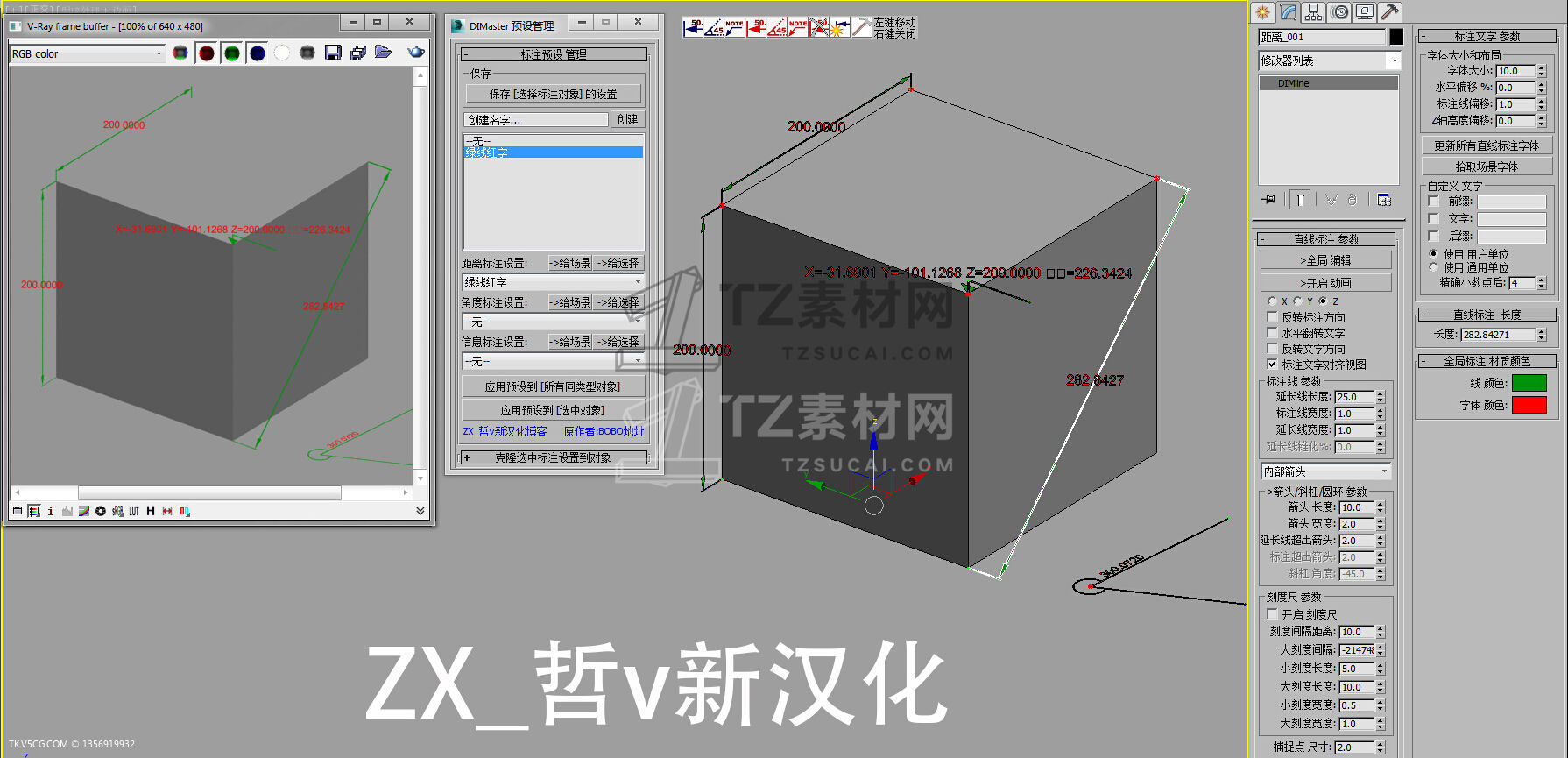
Task: Enable the 水平翻转文字 checkbox
Action: click(1272, 333)
